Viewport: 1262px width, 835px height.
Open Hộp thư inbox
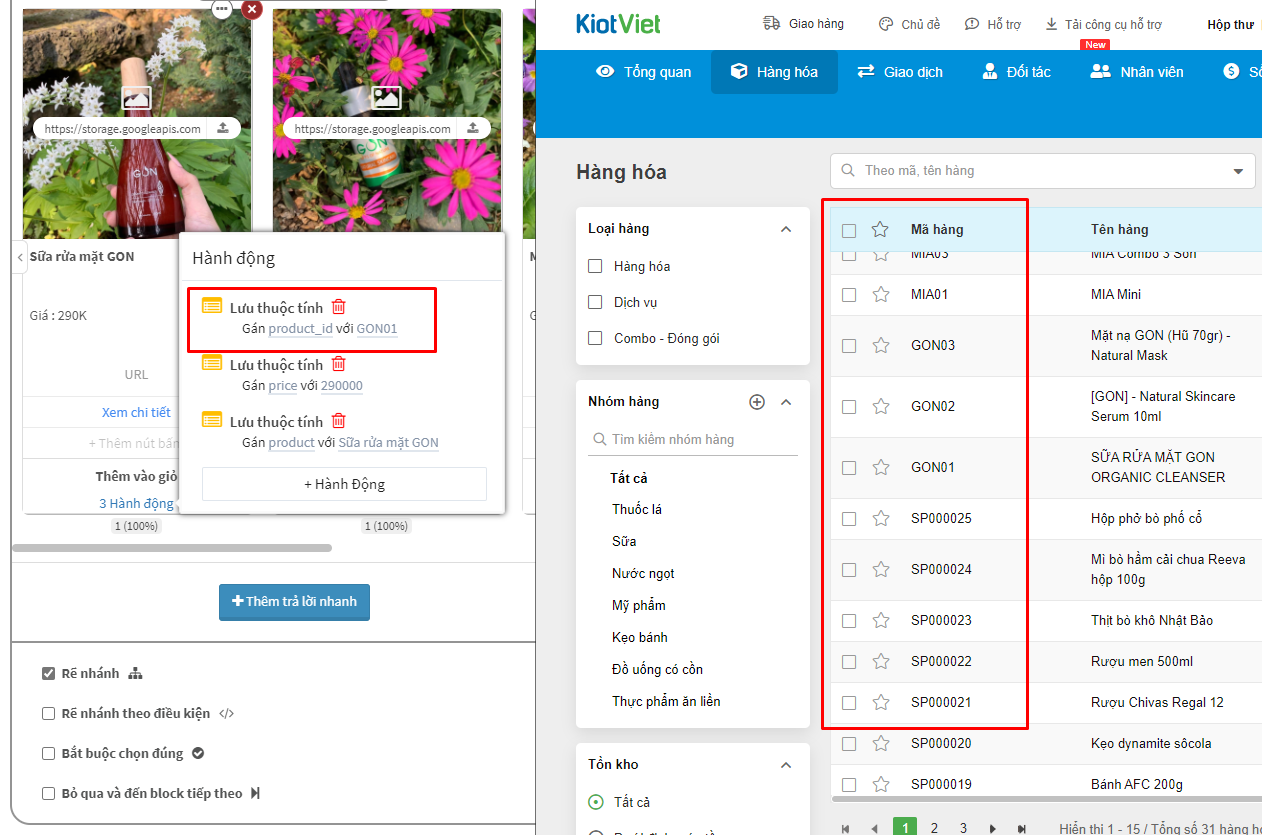1230,24
